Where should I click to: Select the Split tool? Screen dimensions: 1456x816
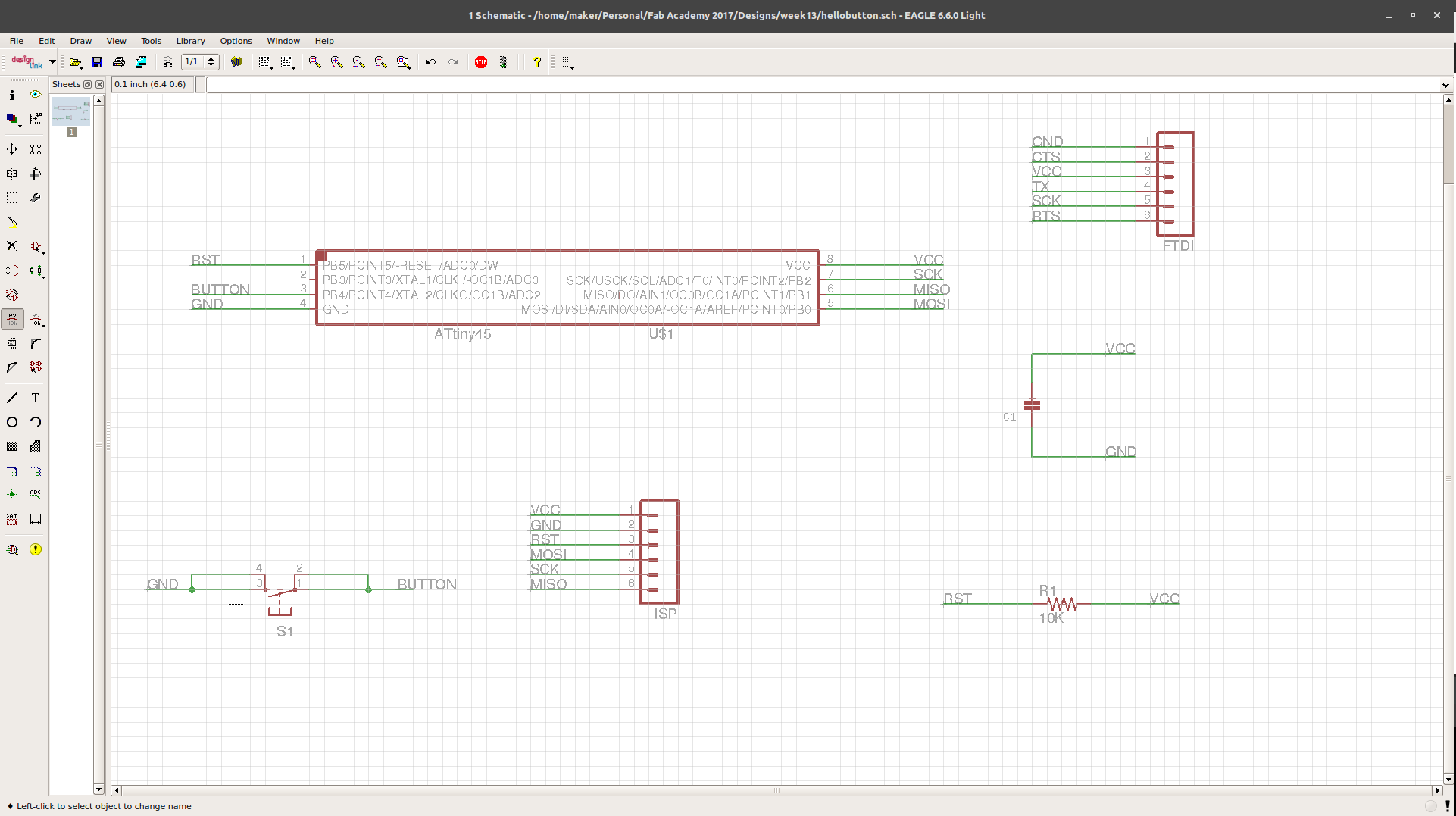click(12, 367)
